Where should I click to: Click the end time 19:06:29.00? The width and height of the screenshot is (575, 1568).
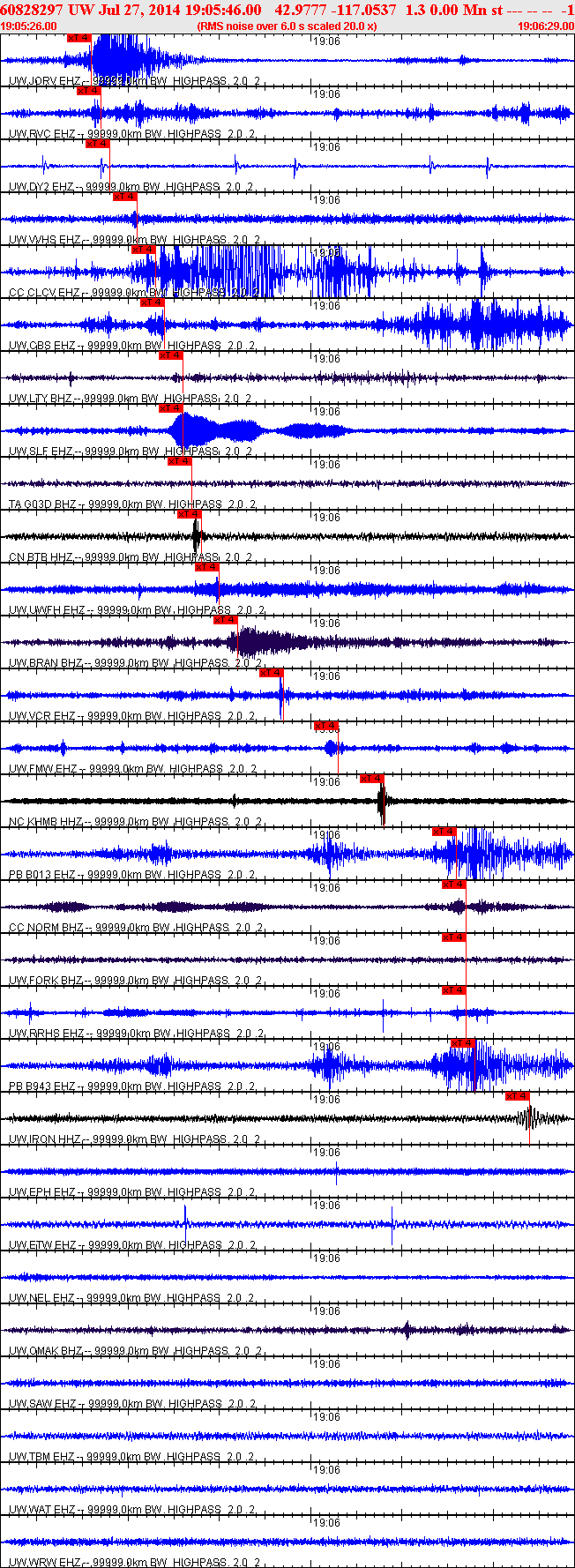coord(546,26)
